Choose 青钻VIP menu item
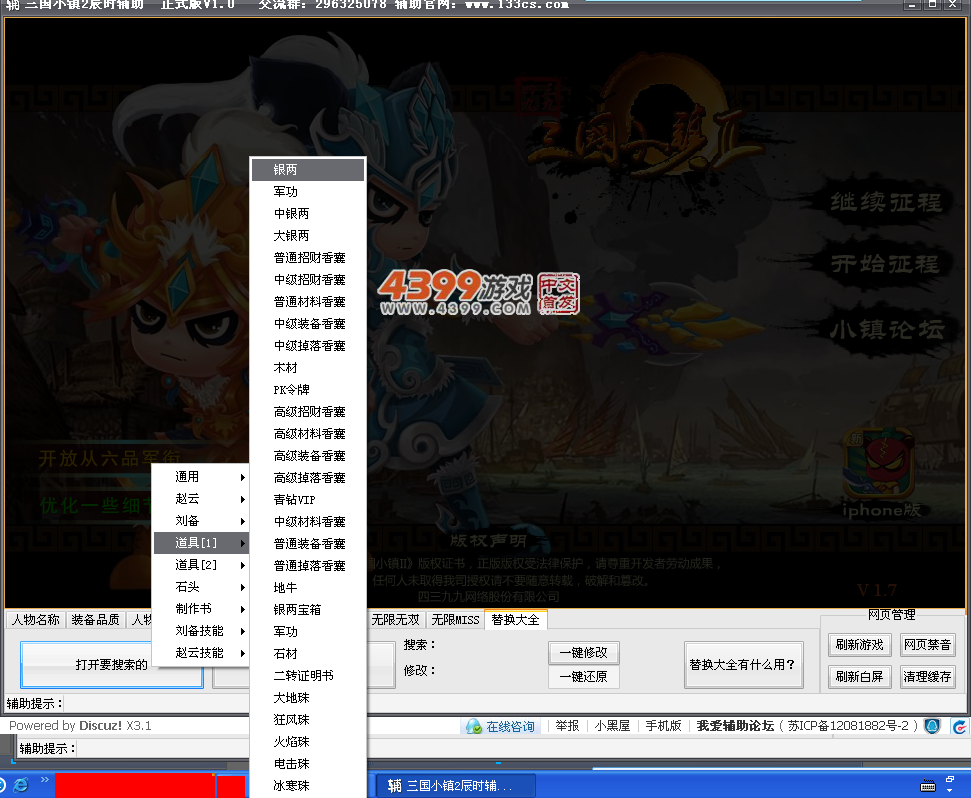 click(308, 500)
